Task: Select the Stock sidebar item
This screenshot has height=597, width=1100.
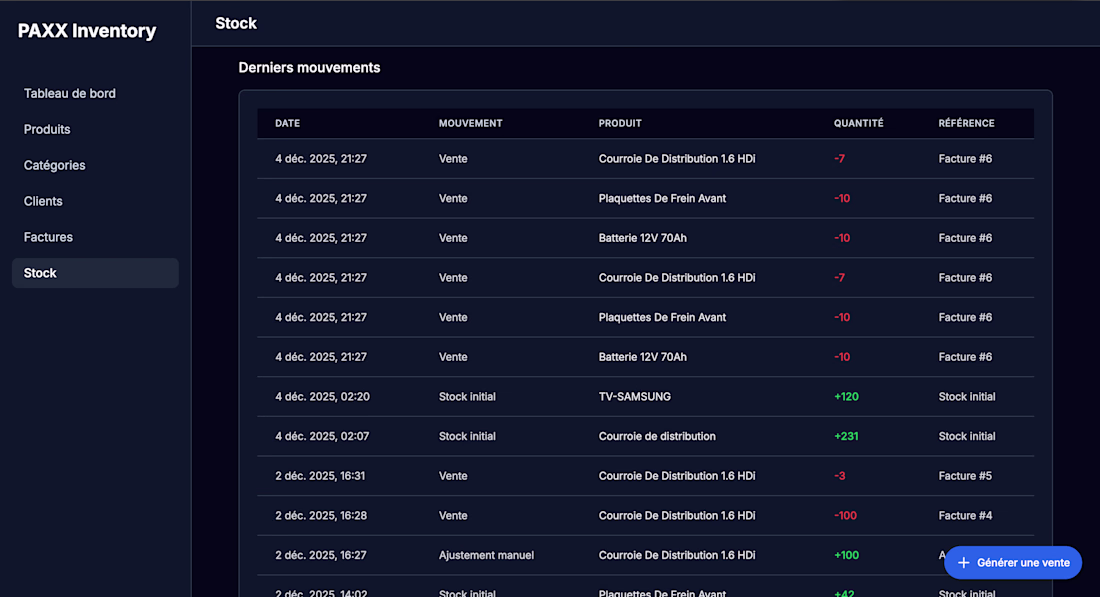Action: tap(40, 274)
